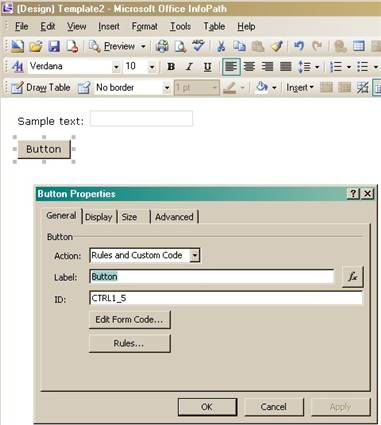Click the Undo arrow icon

299,46
